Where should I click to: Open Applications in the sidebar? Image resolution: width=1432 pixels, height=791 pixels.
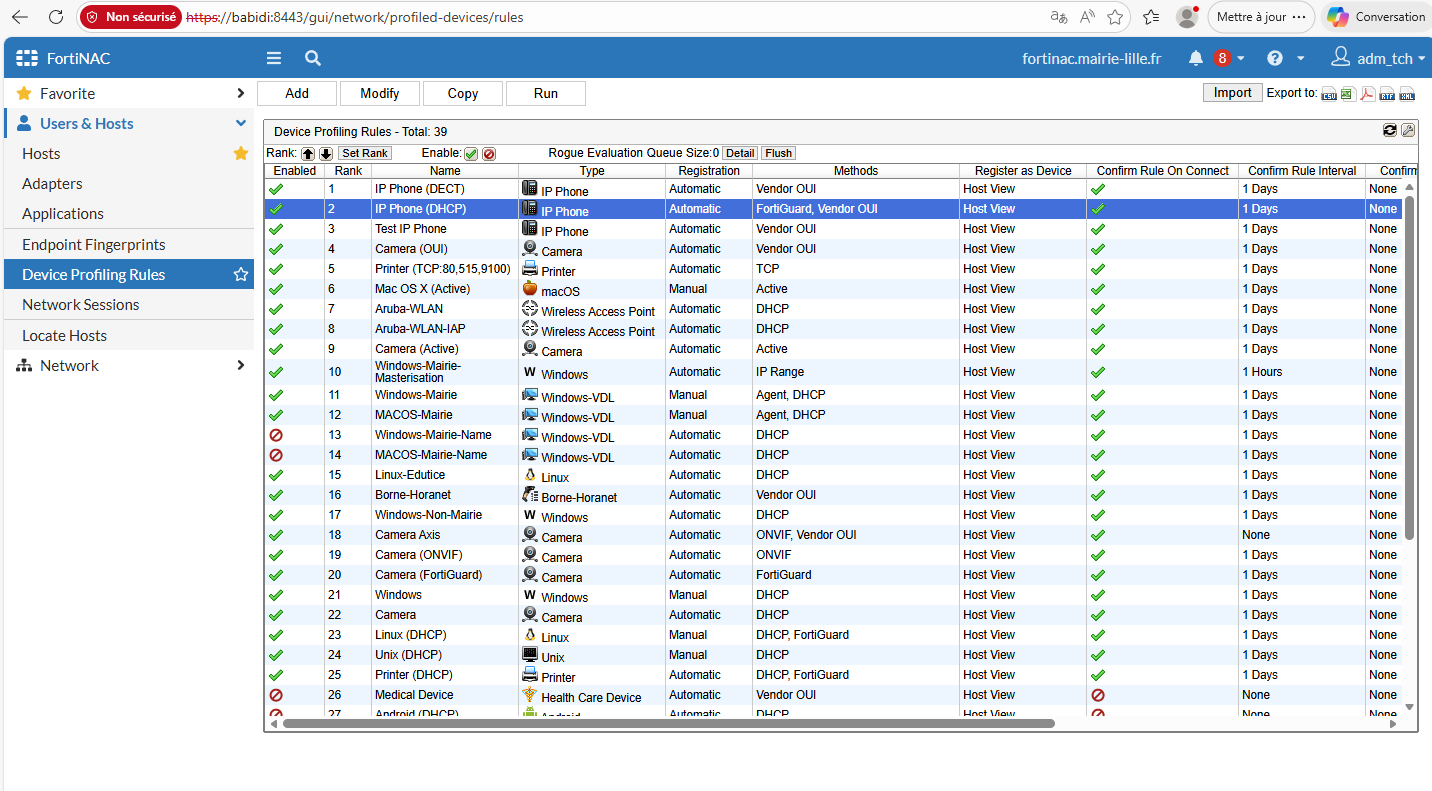point(63,213)
